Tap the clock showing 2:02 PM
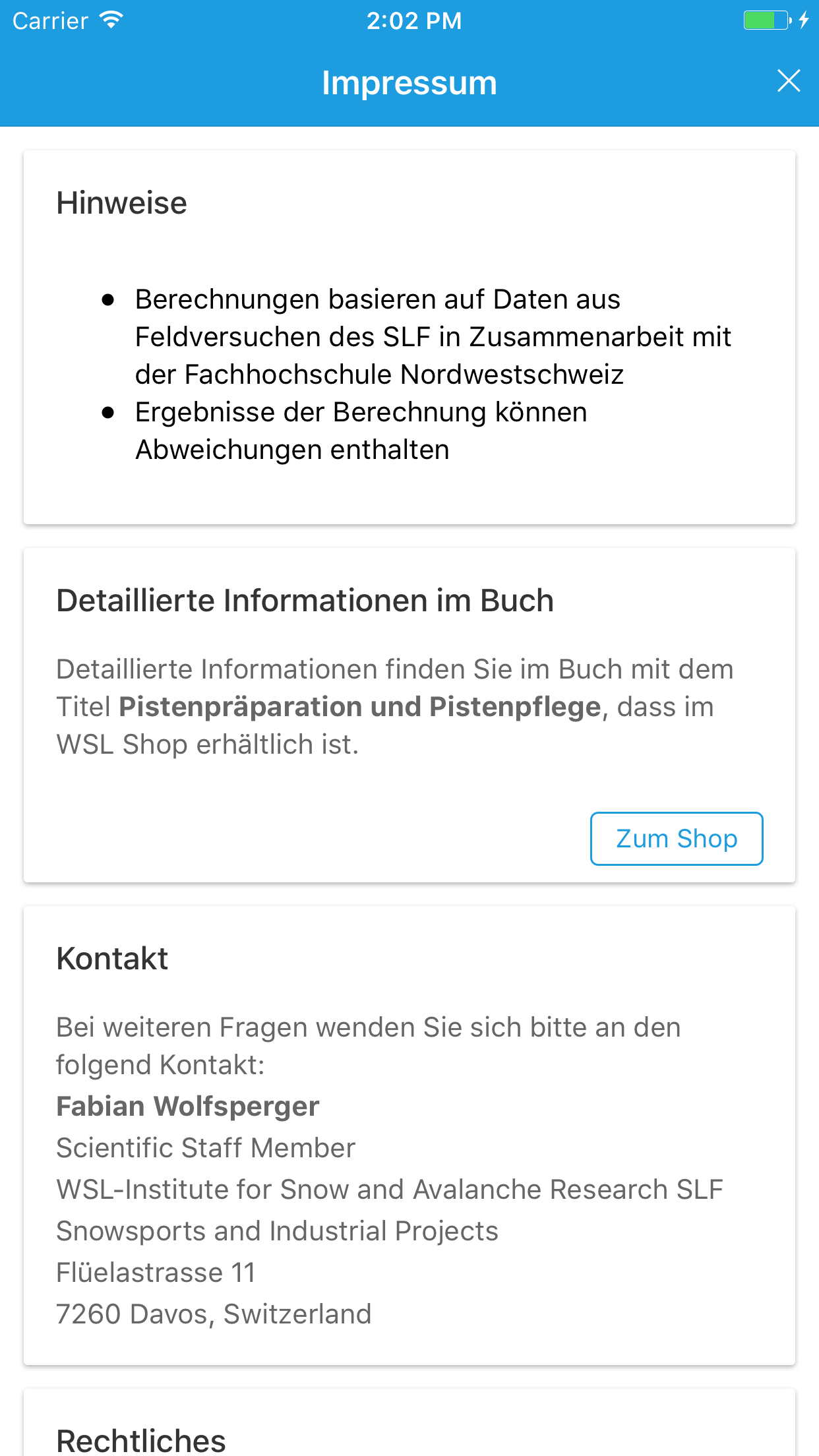 coord(414,21)
